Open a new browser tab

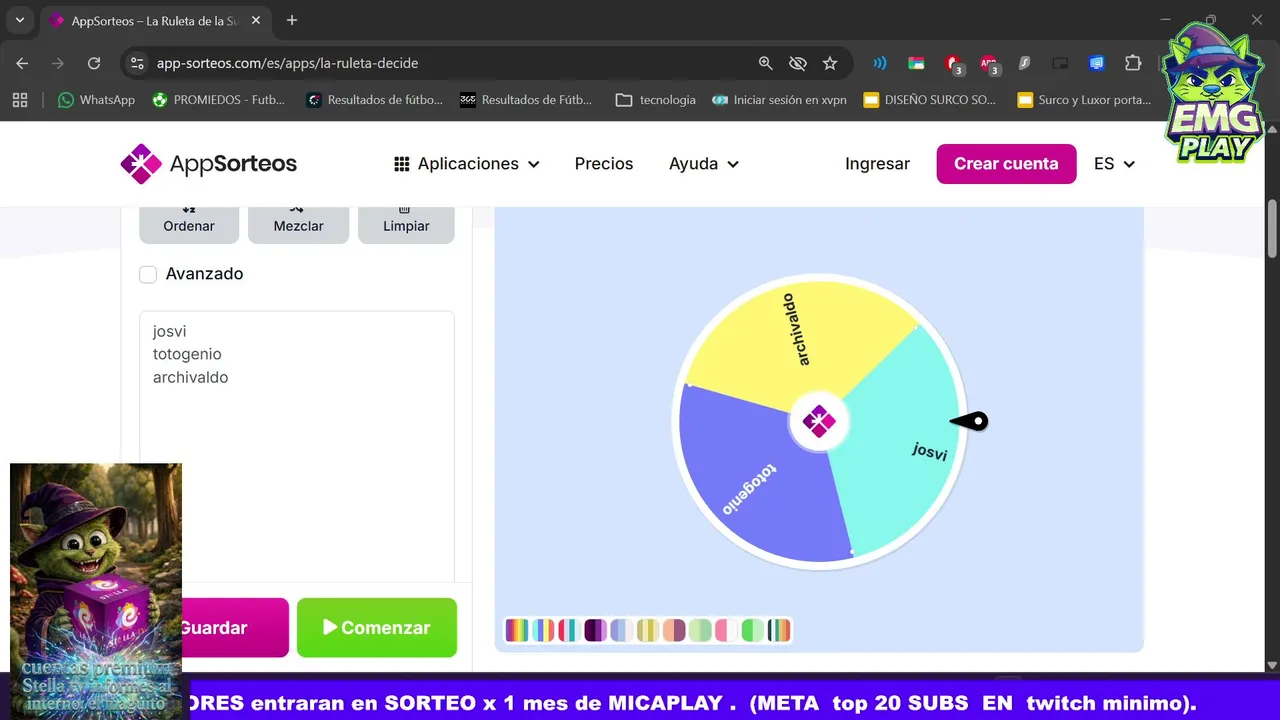[292, 20]
